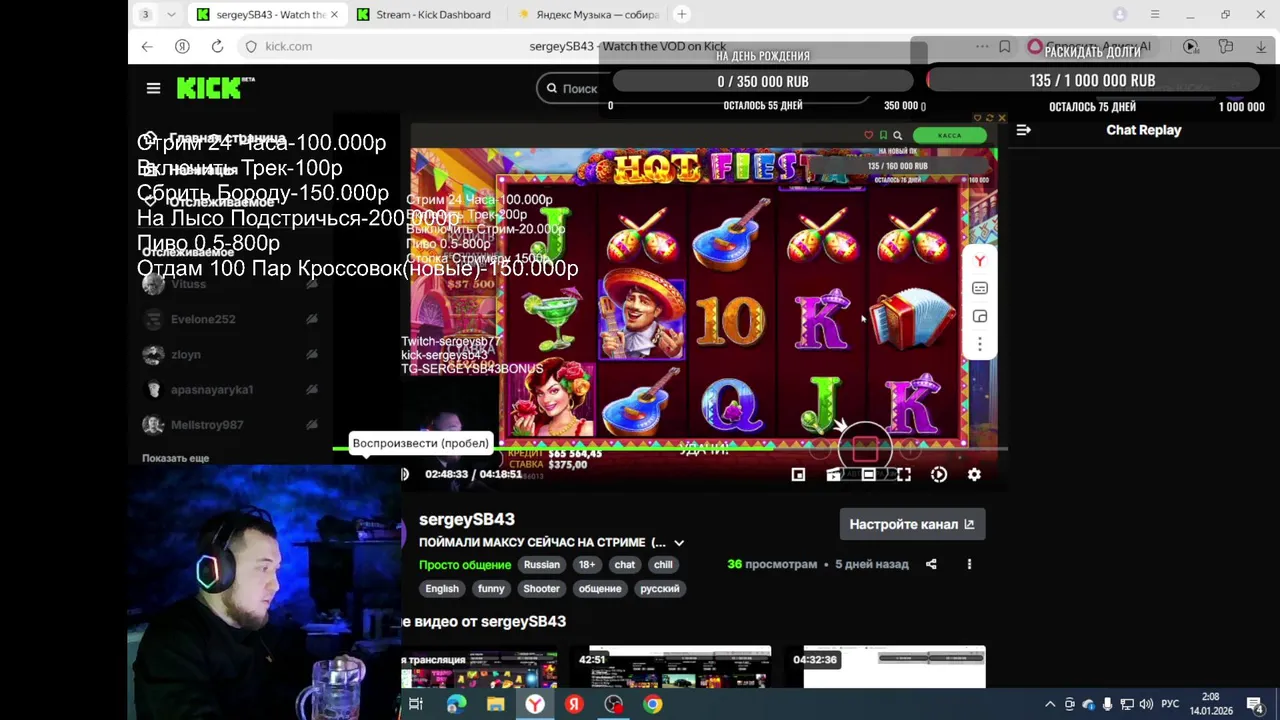Viewport: 1280px width, 720px height.
Task: Click the Russian tag
Action: (541, 565)
